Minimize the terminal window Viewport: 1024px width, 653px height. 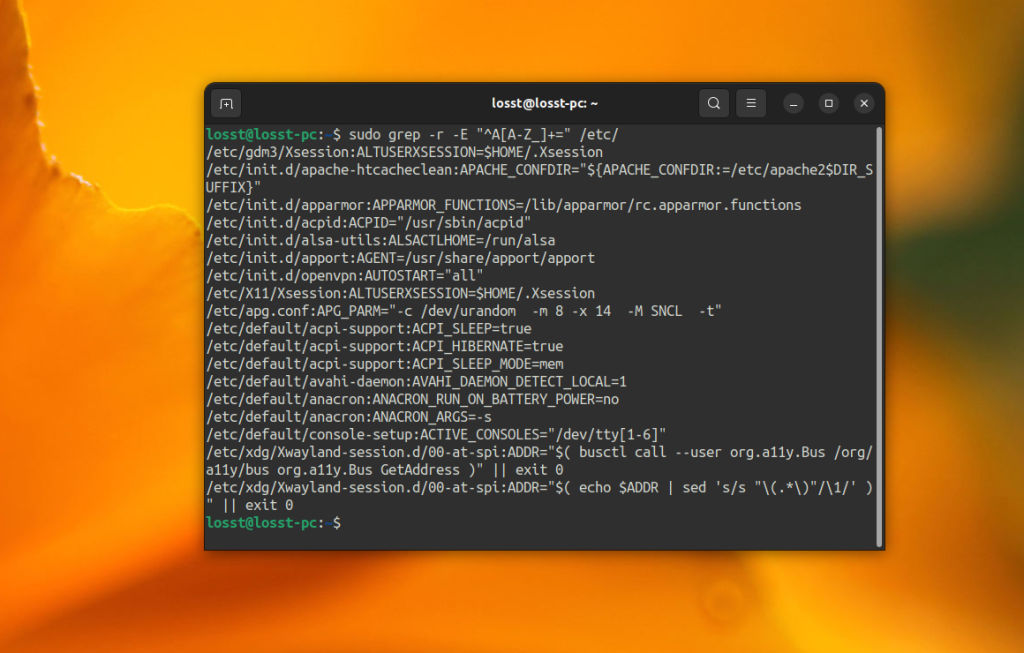coord(793,104)
